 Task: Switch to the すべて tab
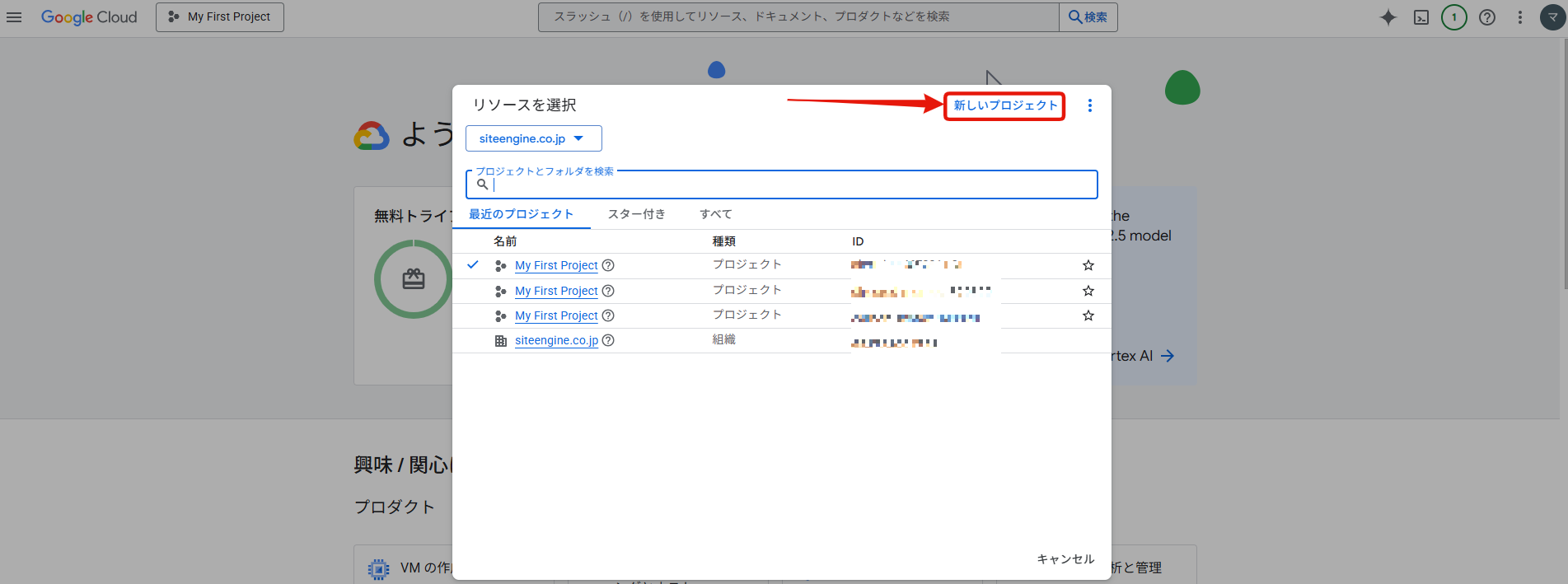point(716,214)
